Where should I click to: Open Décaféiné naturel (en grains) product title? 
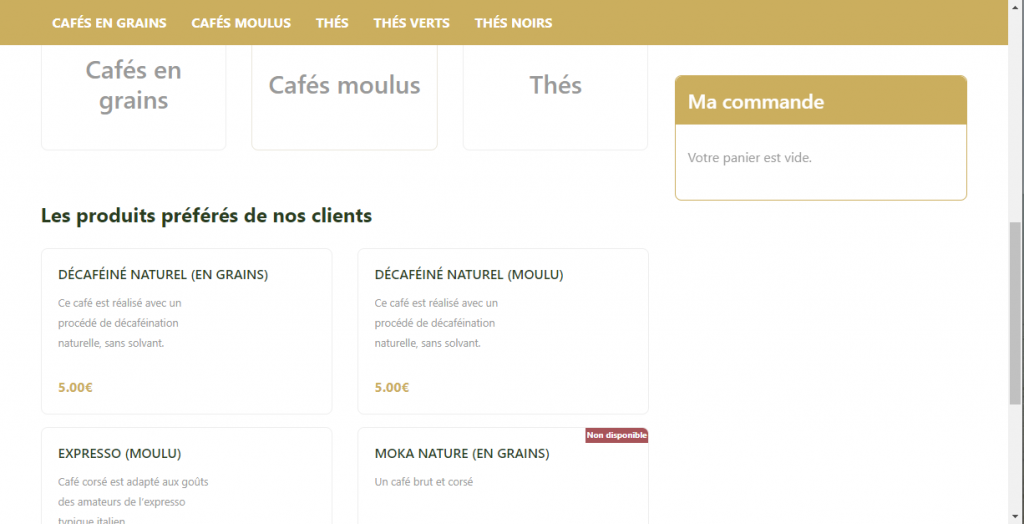pyautogui.click(x=163, y=274)
